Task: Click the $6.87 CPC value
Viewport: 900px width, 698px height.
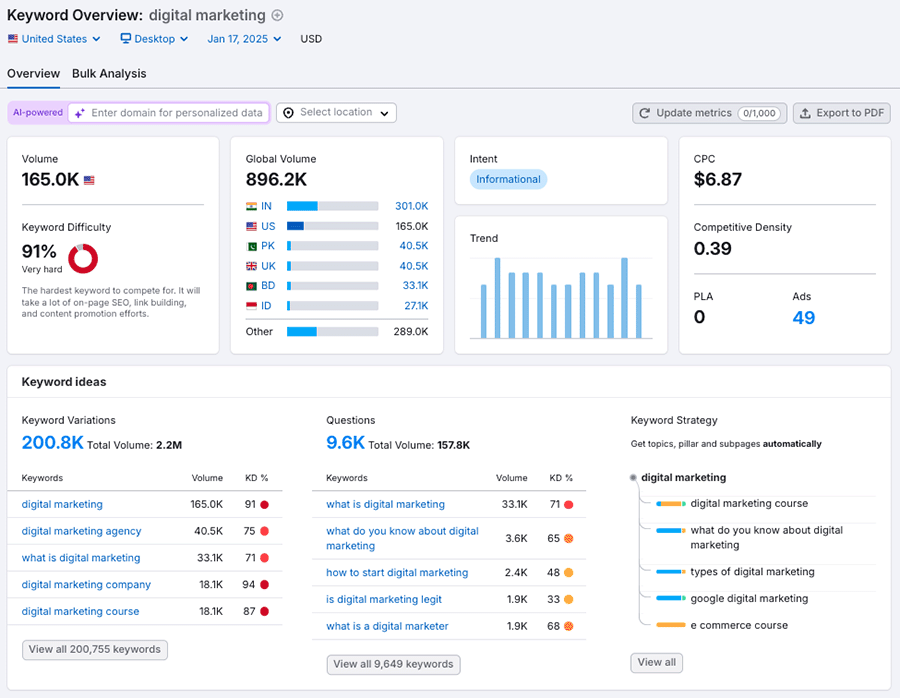Action: 718,180
